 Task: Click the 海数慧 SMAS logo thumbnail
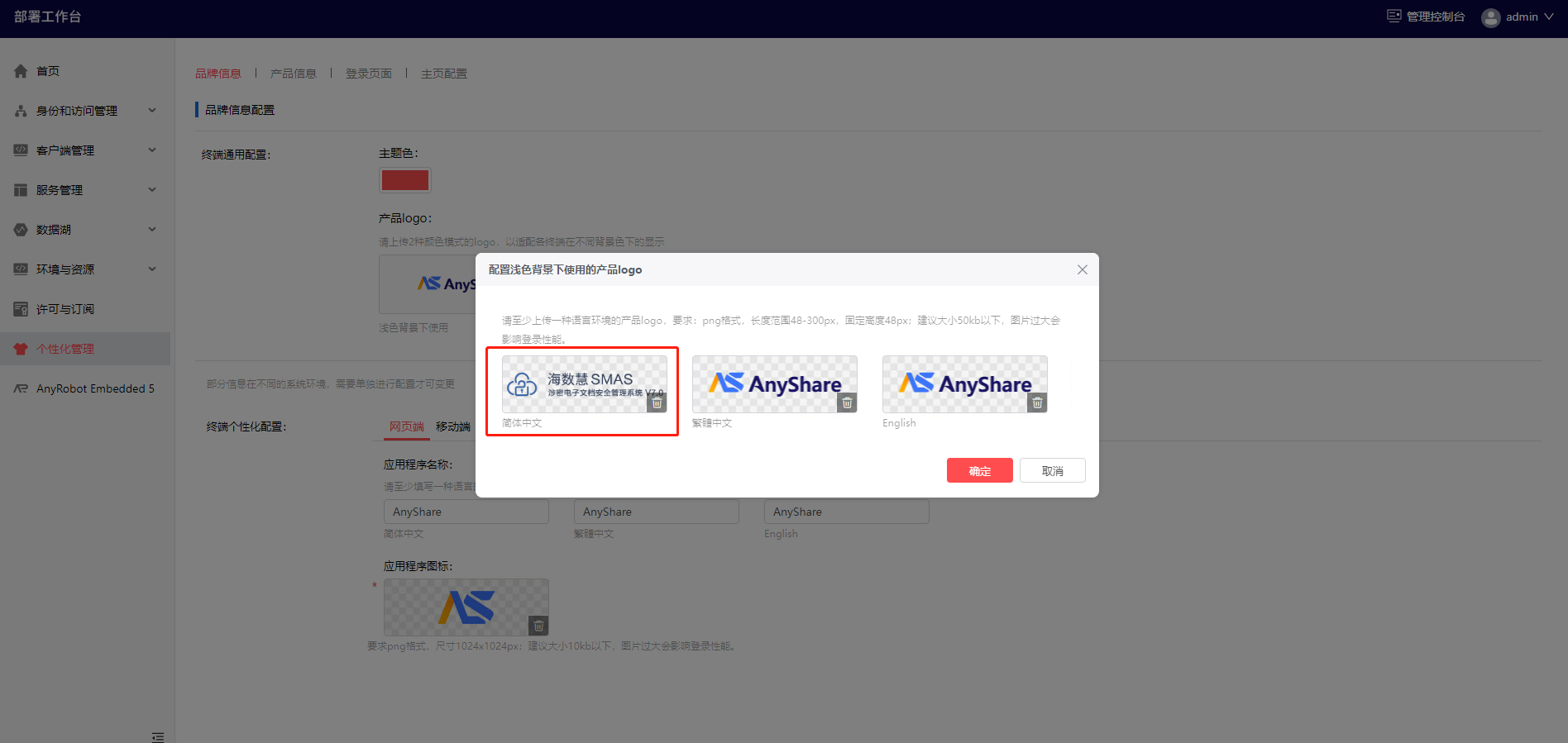[x=585, y=384]
